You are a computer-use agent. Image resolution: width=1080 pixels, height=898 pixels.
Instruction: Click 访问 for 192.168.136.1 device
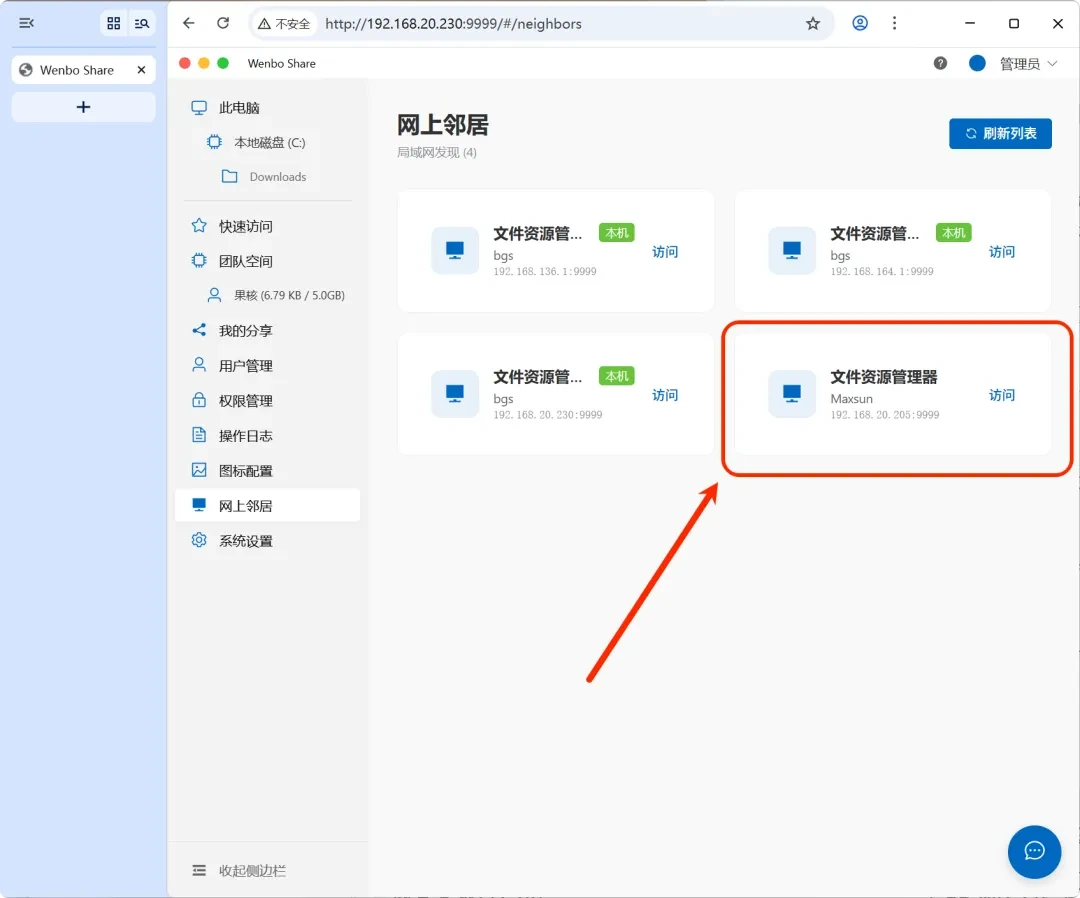pyautogui.click(x=665, y=252)
